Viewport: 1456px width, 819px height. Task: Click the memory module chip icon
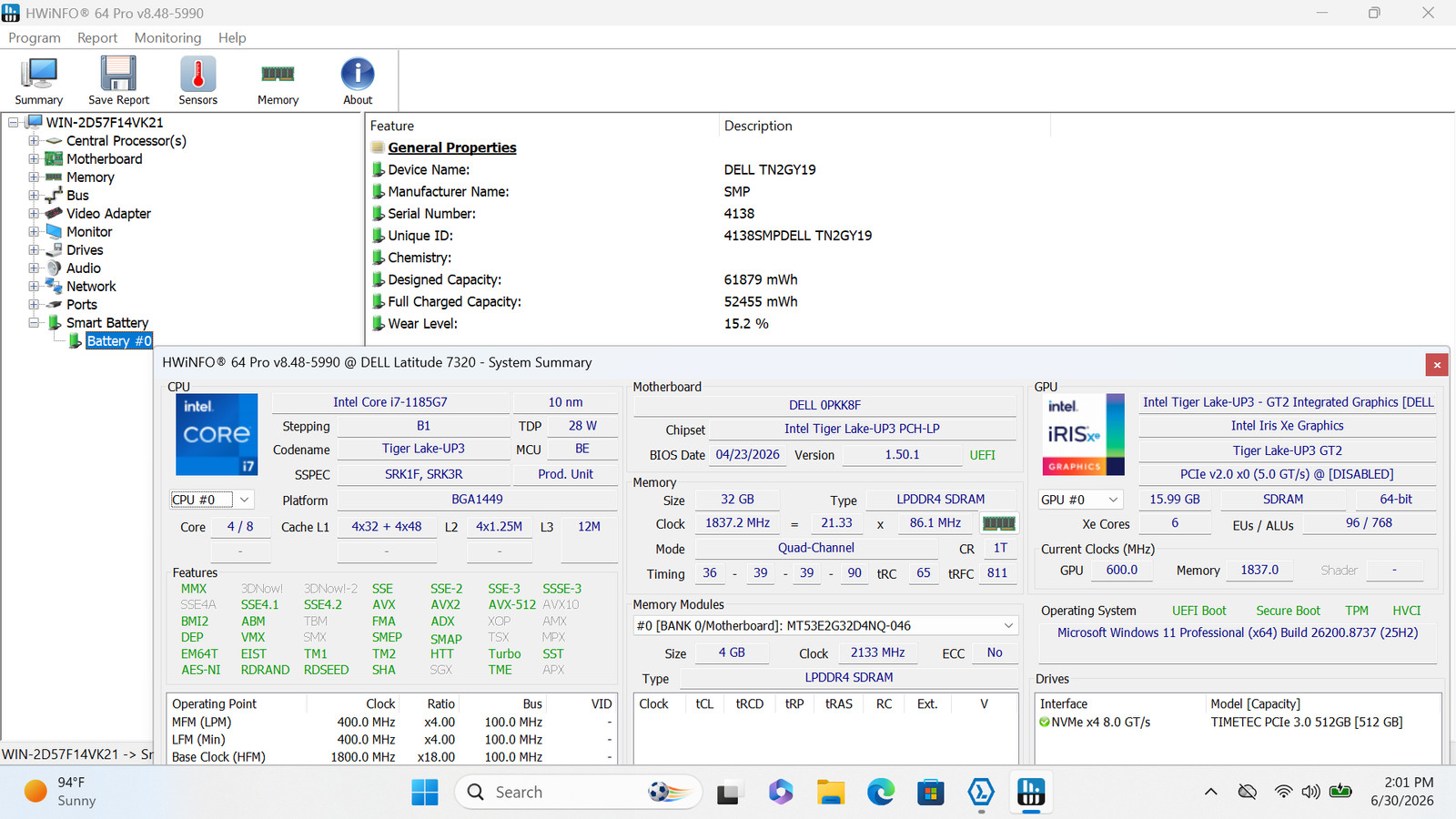point(998,523)
